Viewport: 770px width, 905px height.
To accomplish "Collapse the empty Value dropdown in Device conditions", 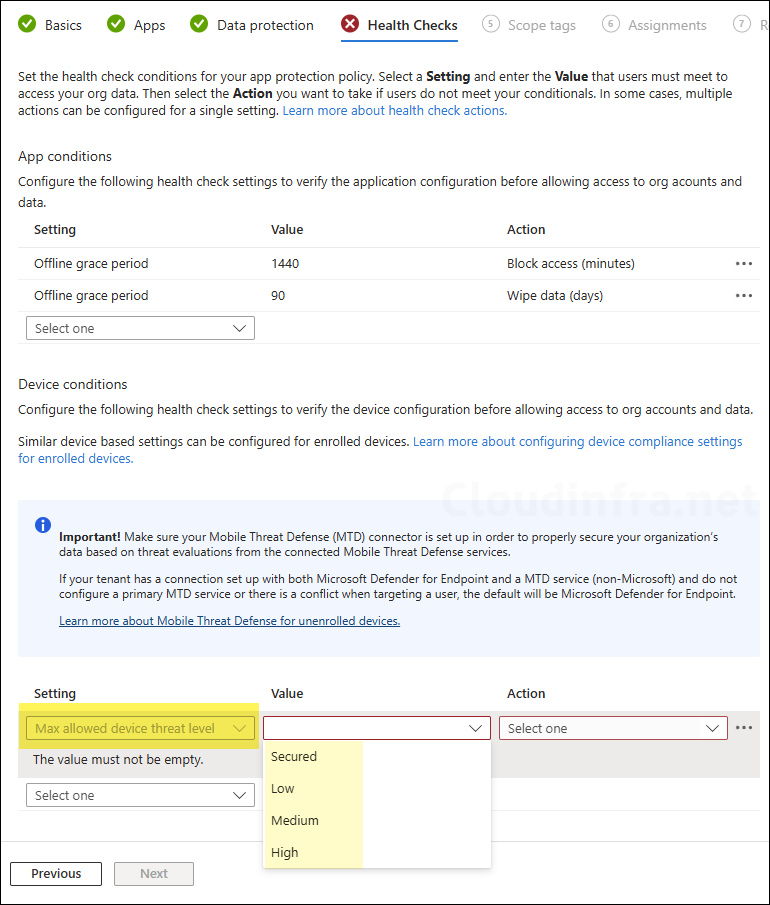I will (377, 728).
